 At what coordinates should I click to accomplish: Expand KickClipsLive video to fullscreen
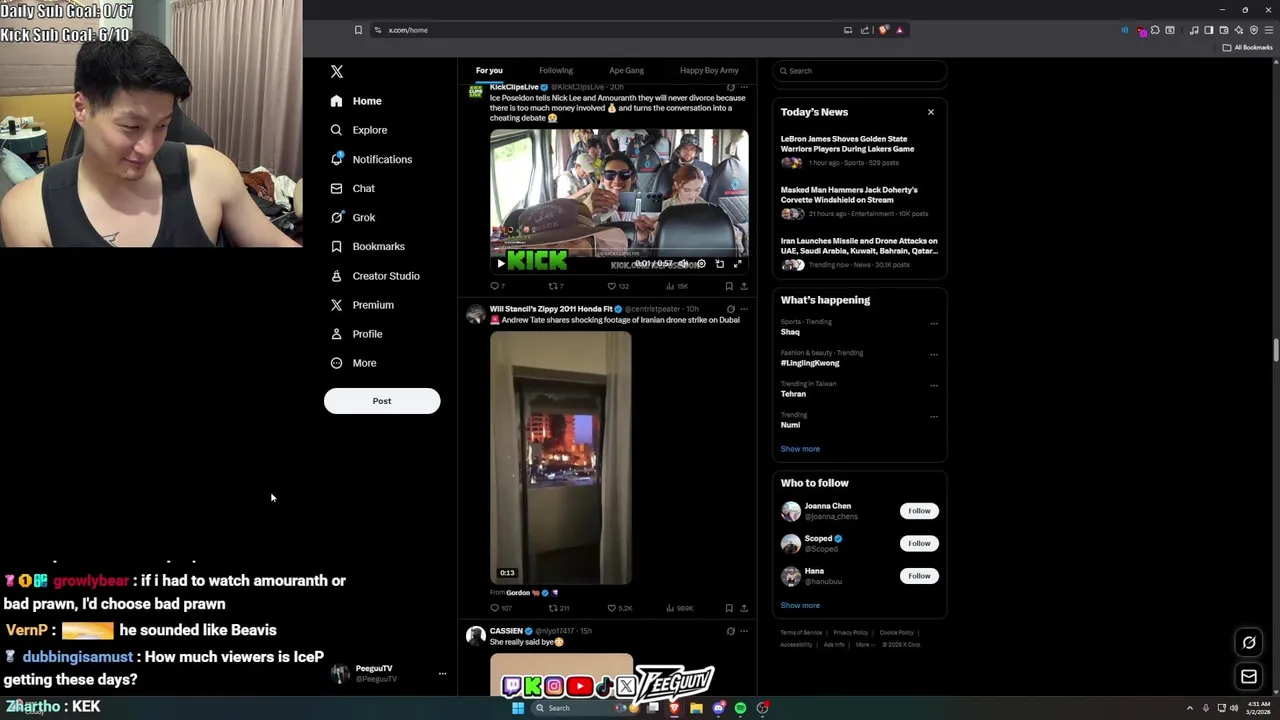(738, 264)
